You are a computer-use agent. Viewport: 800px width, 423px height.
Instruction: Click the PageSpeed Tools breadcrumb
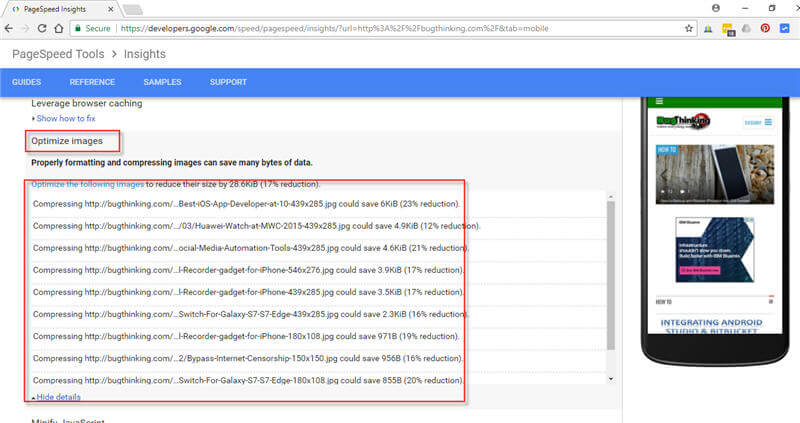(x=58, y=54)
